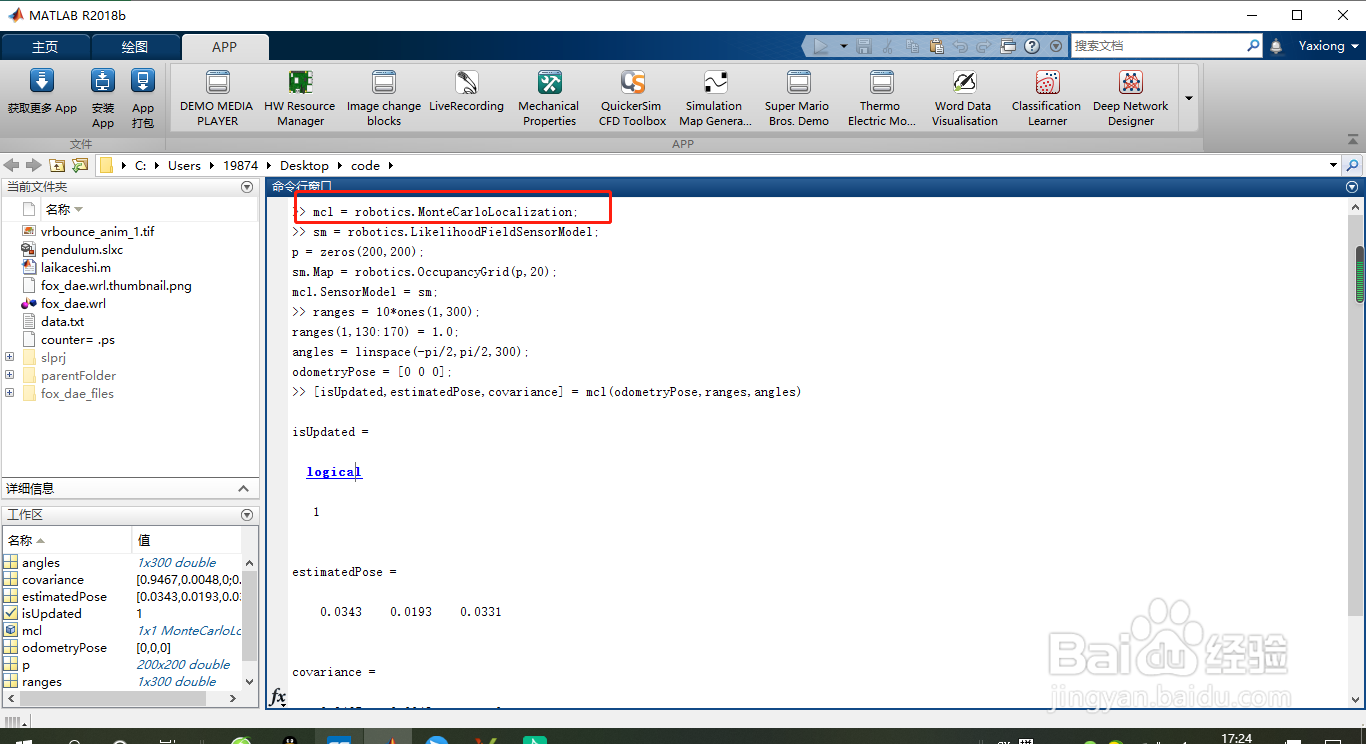Expand the app gallery dropdown arrow
The image size is (1366, 744).
click(1189, 98)
